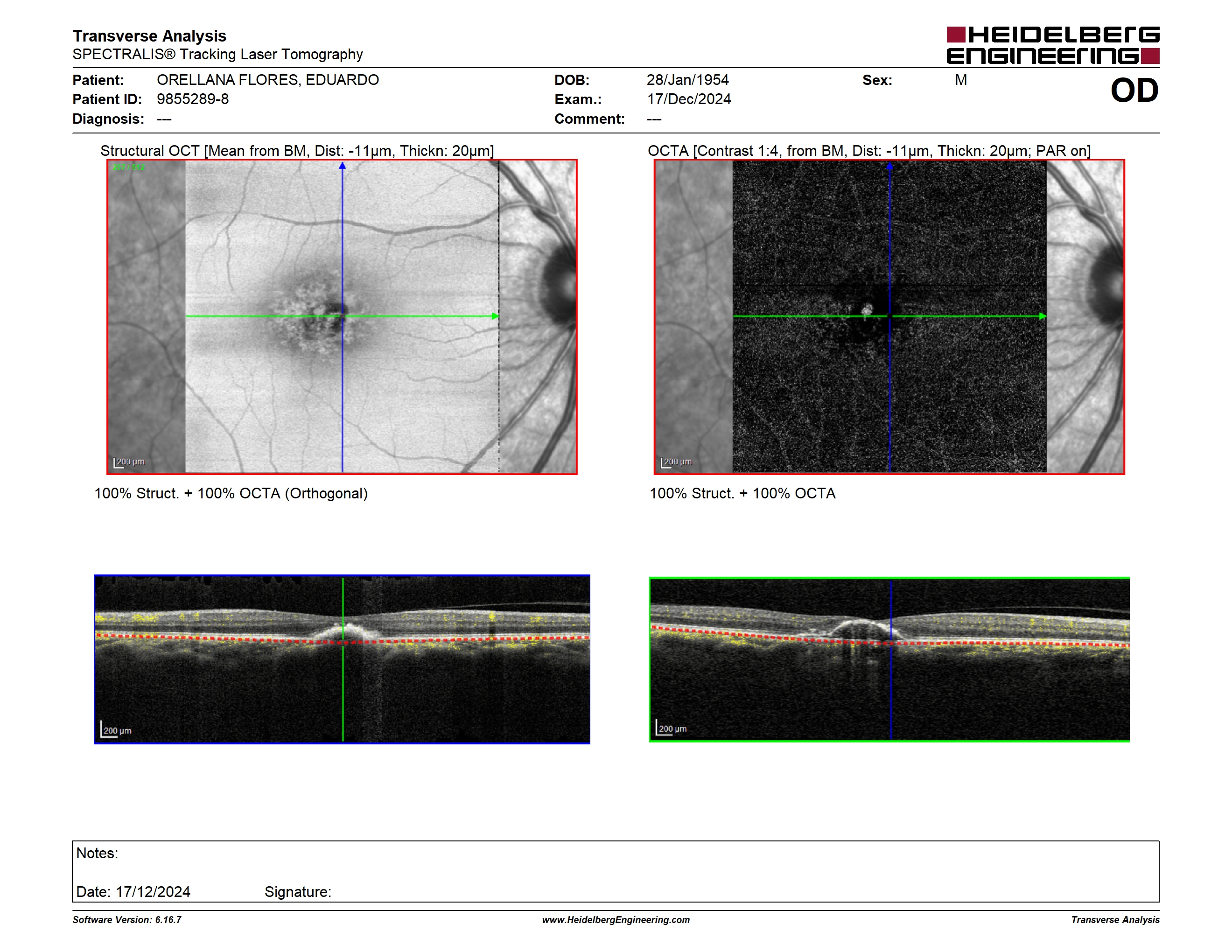Click the 200 µm scale on blue-framed B-scan
1232x952 pixels.
click(116, 730)
